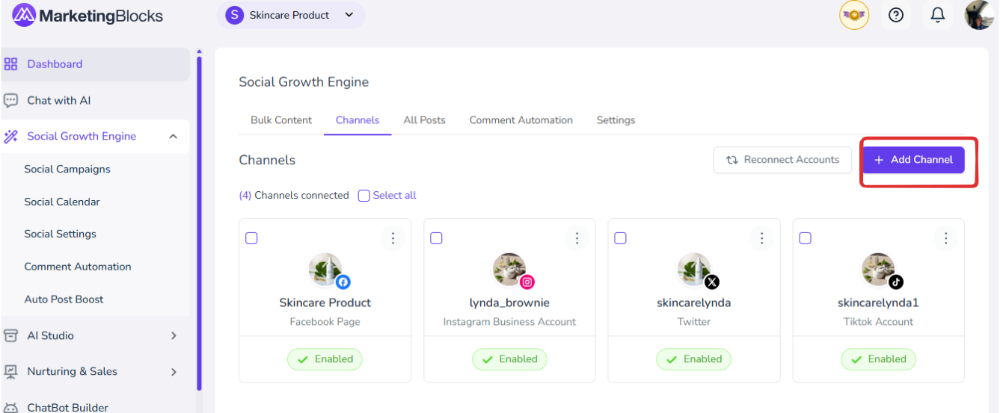The height and width of the screenshot is (413, 1000).
Task: Open the Comment Automation tab
Action: tap(521, 120)
